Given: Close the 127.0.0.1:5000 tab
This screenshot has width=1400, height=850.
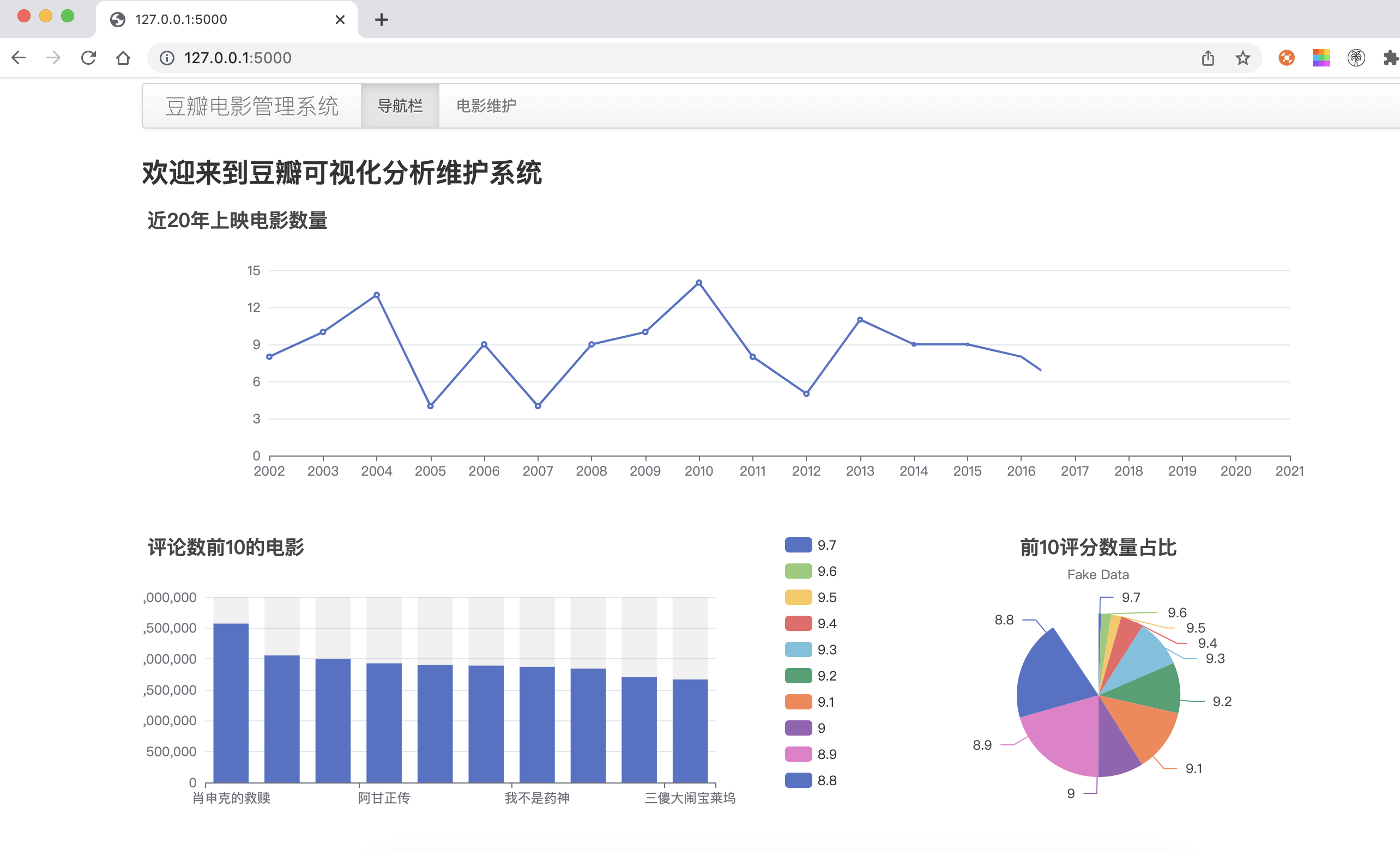Looking at the screenshot, I should click(x=340, y=20).
